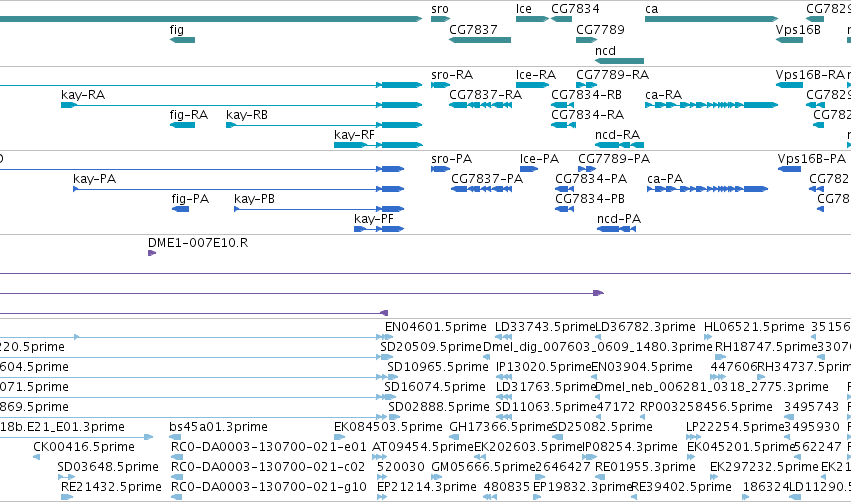
Task: Open the fig-PA protein label
Action: click(x=190, y=200)
